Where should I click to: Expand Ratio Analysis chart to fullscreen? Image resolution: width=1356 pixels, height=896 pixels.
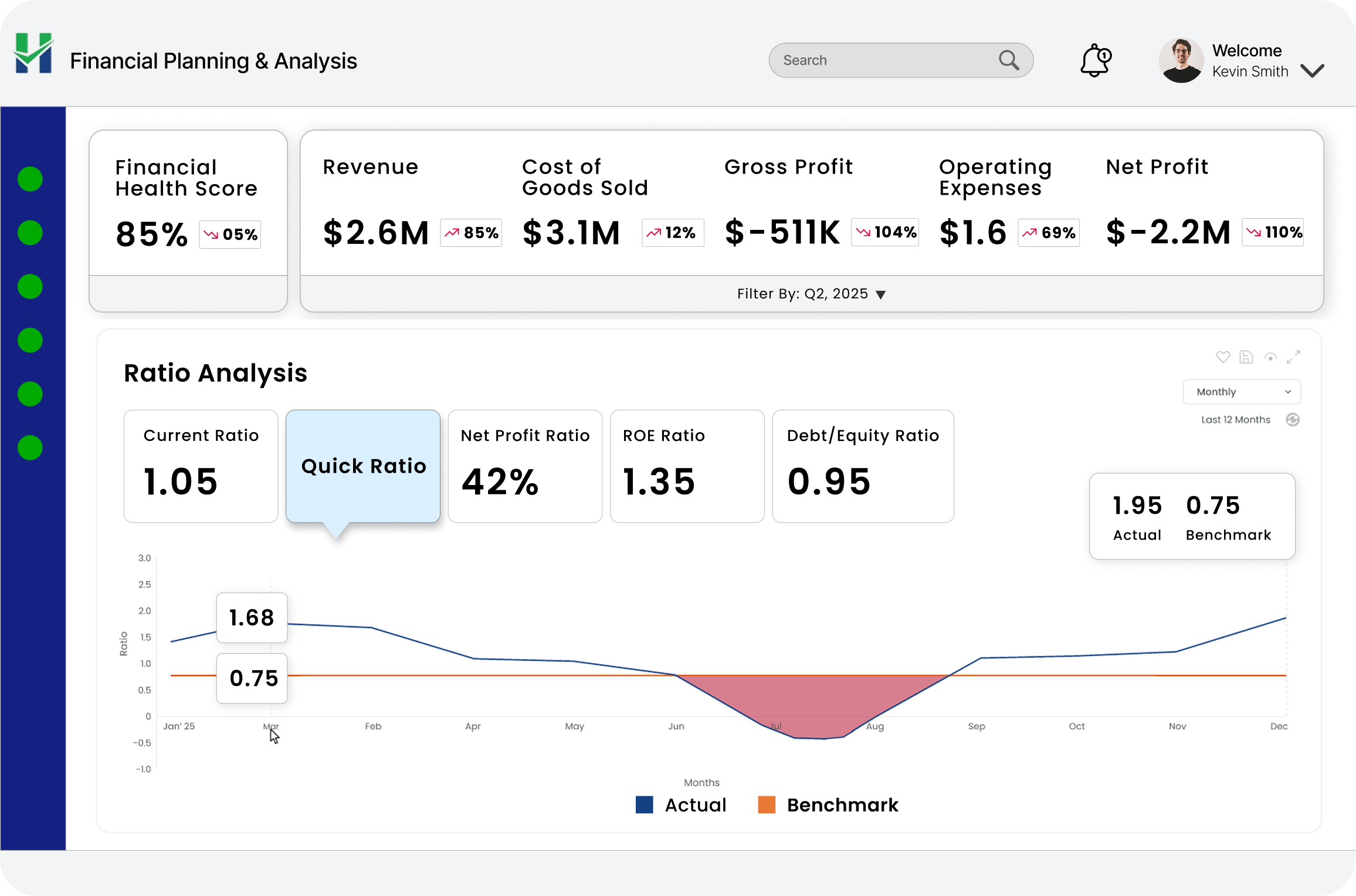point(1293,357)
